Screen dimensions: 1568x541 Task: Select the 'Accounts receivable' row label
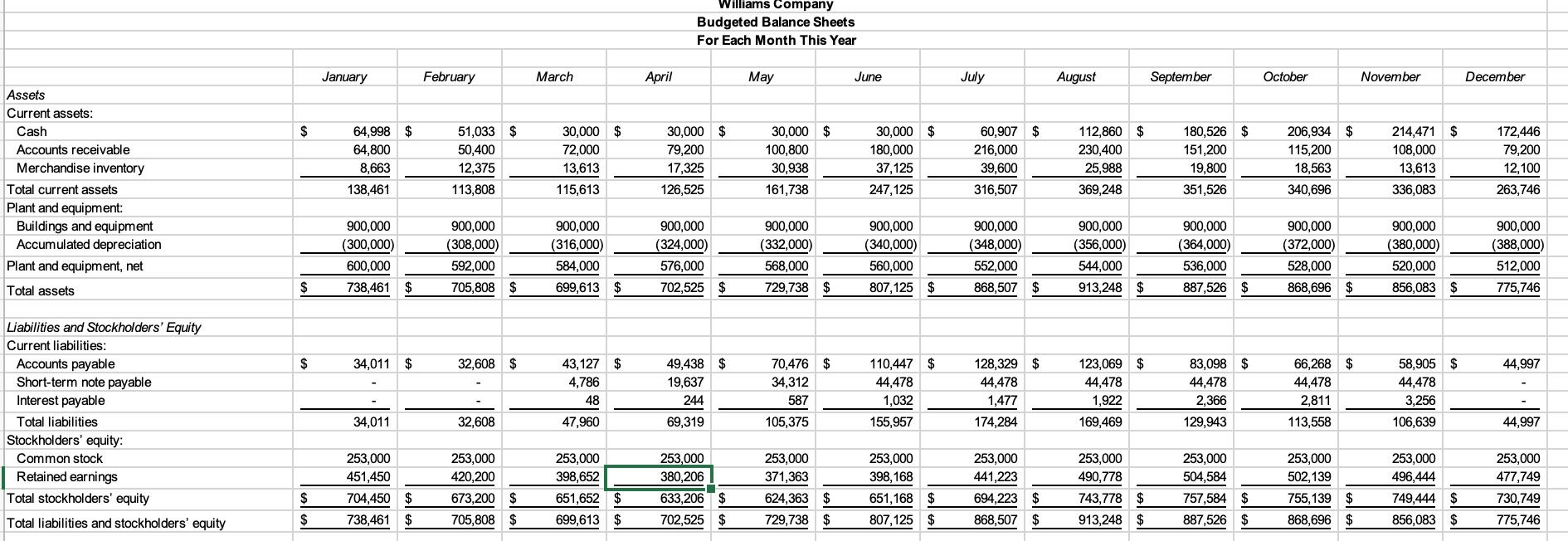(73, 149)
